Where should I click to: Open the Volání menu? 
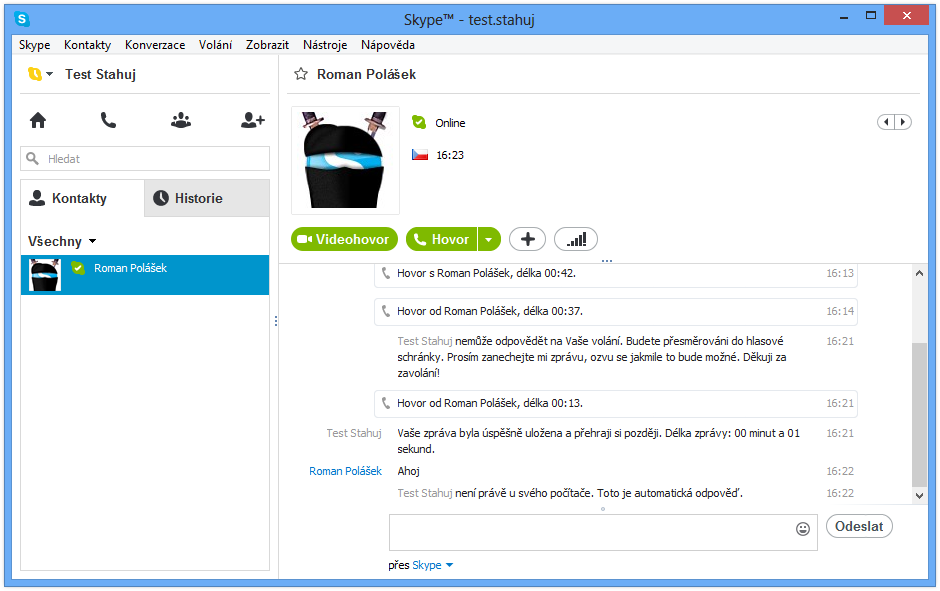(x=215, y=45)
